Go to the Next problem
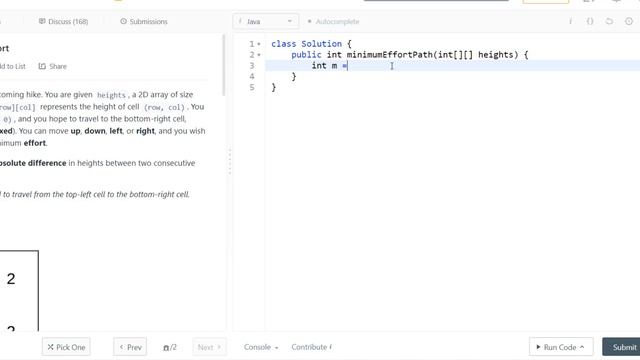 [x=209, y=347]
